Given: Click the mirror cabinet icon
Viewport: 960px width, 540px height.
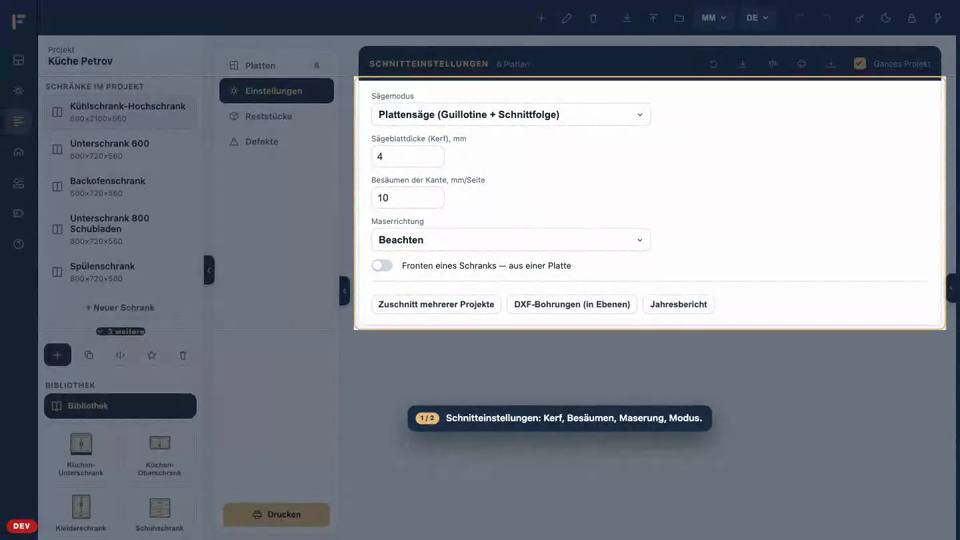Looking at the screenshot, I should (x=120, y=355).
